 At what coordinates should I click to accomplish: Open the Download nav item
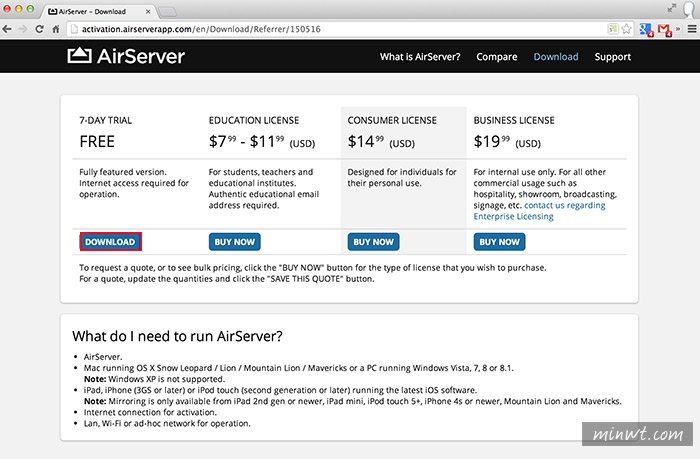click(556, 57)
